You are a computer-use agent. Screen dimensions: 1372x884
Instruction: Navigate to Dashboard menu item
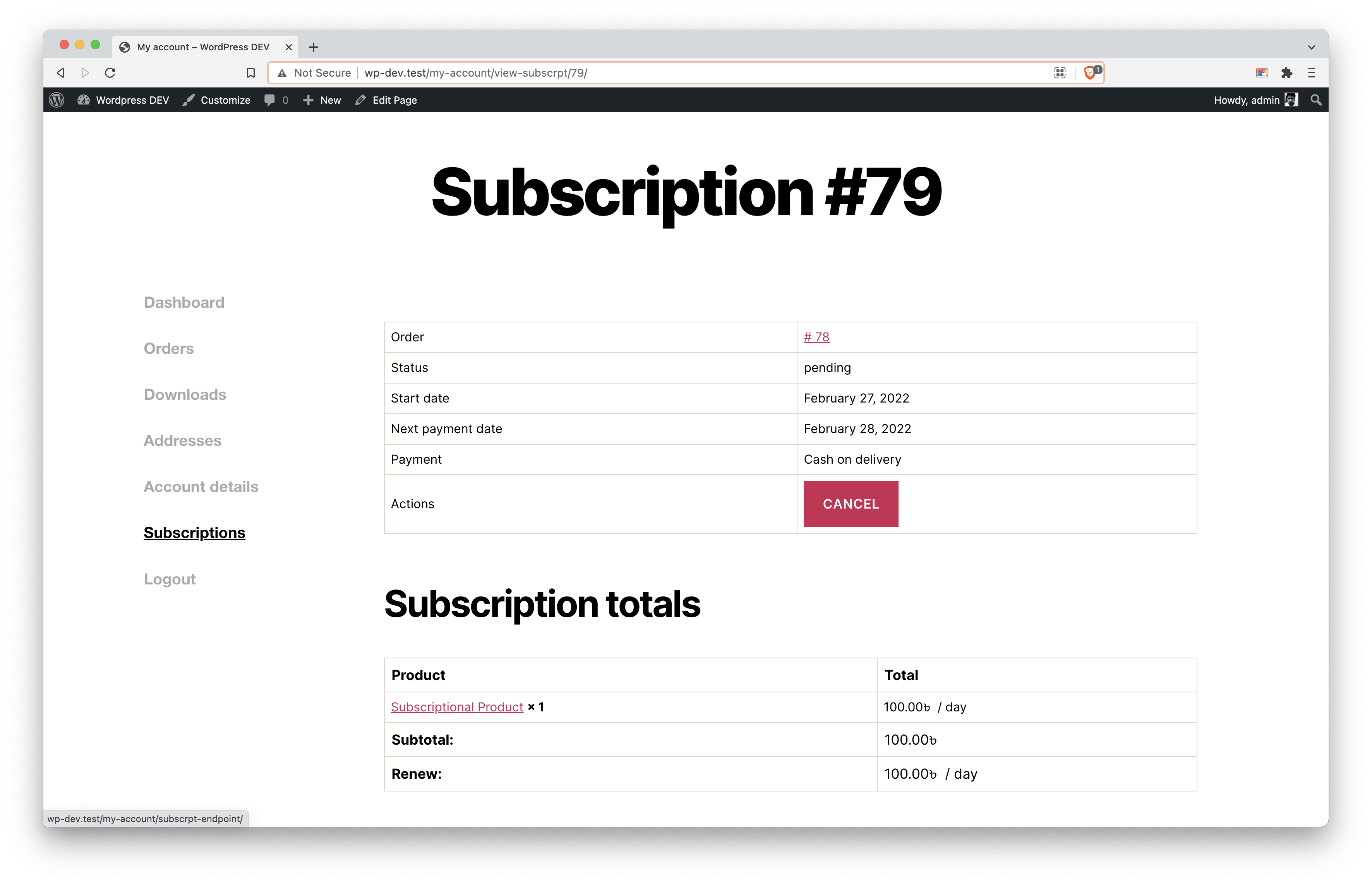pyautogui.click(x=184, y=302)
